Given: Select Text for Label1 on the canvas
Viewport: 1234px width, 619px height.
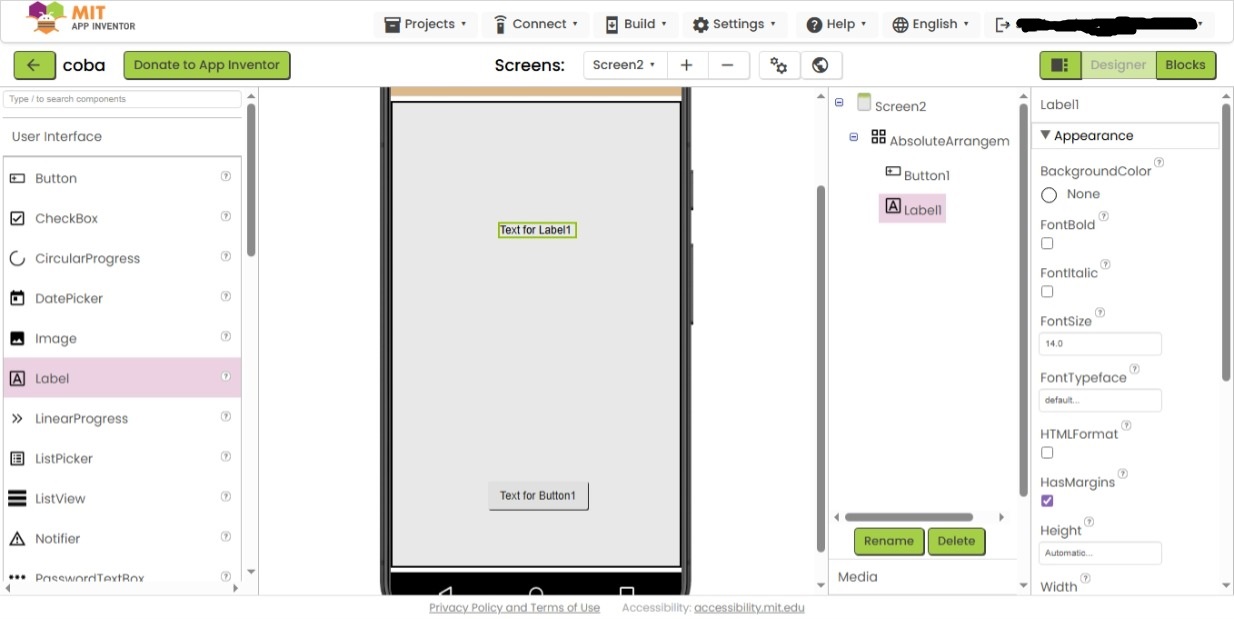Looking at the screenshot, I should 537,230.
